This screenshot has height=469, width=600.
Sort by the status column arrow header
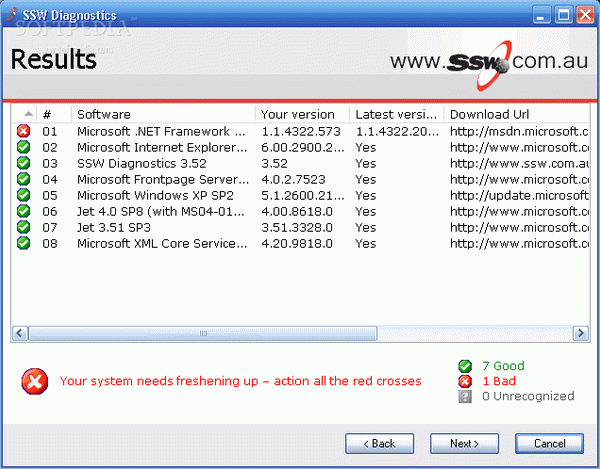pos(25,114)
